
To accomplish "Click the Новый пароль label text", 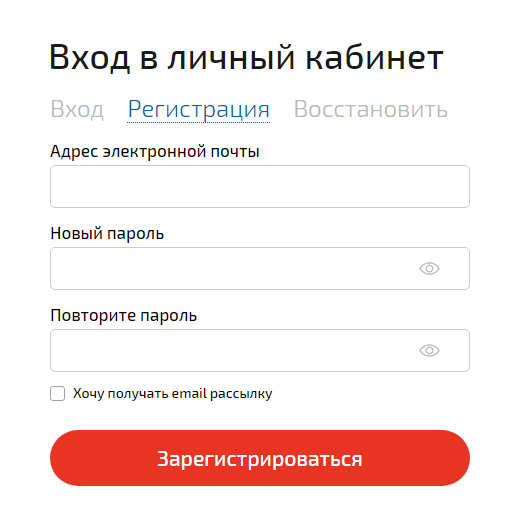I will [x=107, y=233].
